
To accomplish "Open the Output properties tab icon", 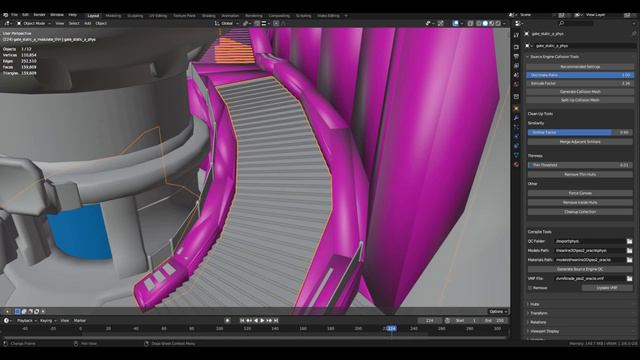I will click(516, 56).
